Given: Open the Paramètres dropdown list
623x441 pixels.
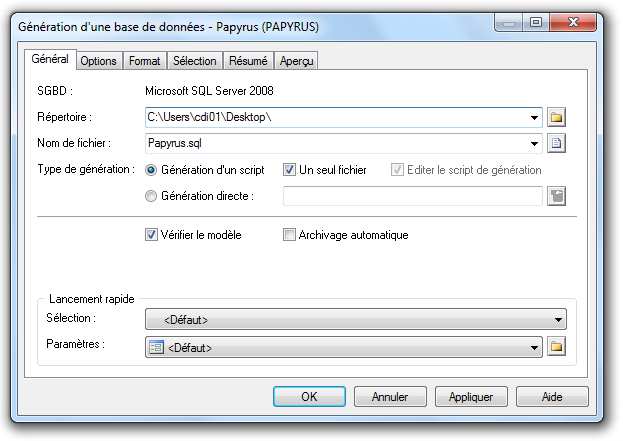Looking at the screenshot, I should point(535,347).
